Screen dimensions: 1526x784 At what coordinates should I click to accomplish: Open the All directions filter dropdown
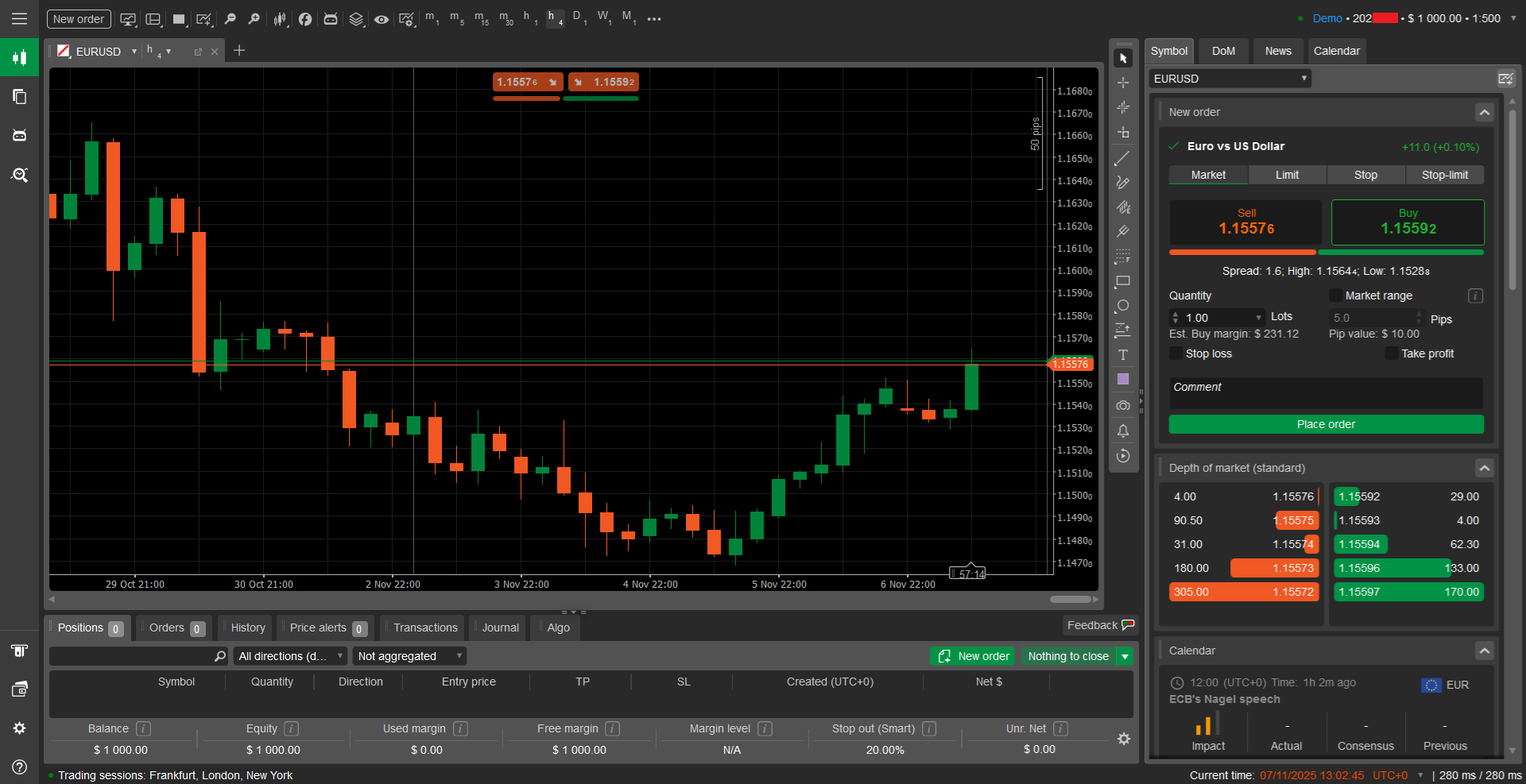291,656
